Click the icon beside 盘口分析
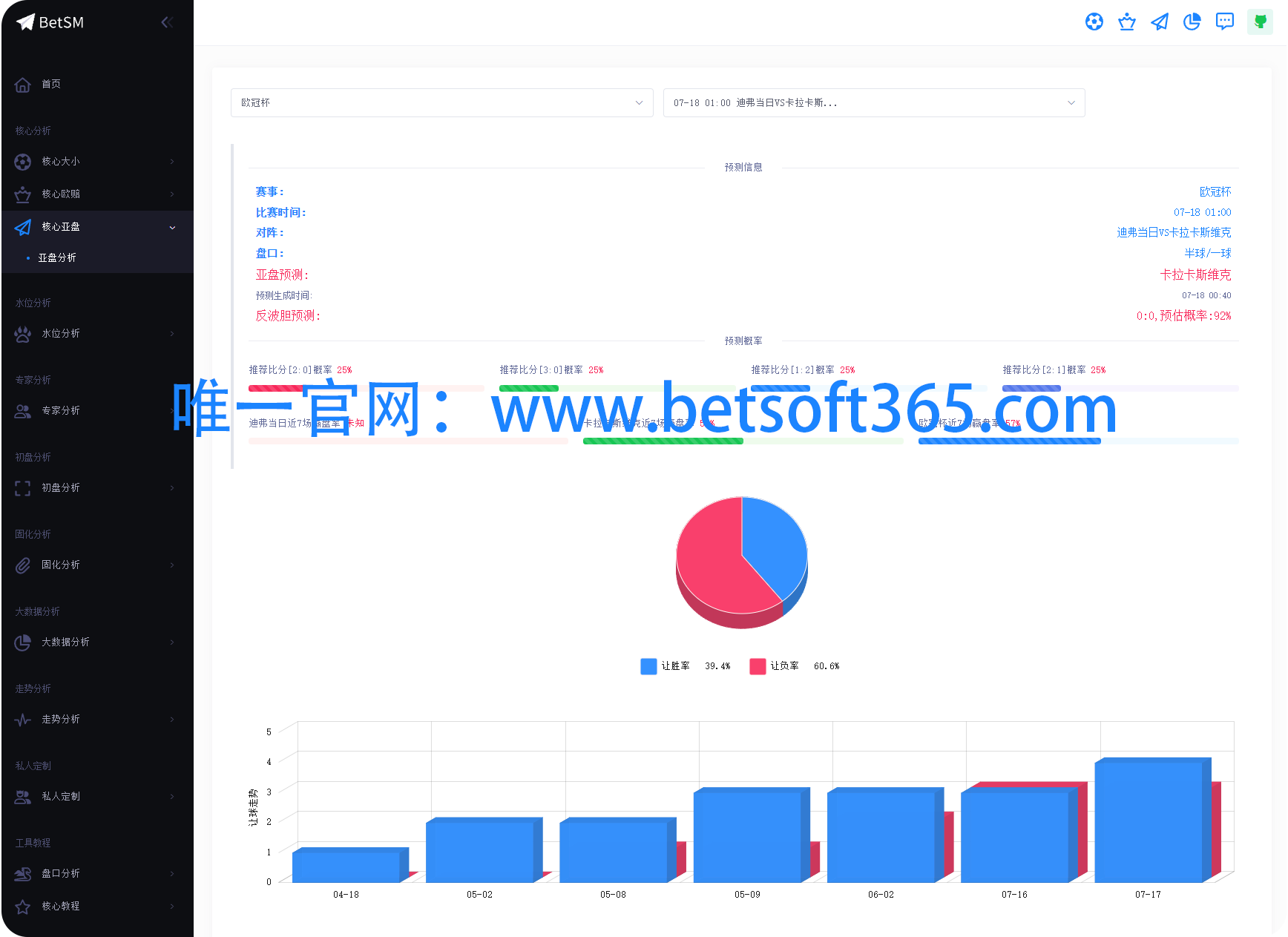 pyautogui.click(x=23, y=874)
